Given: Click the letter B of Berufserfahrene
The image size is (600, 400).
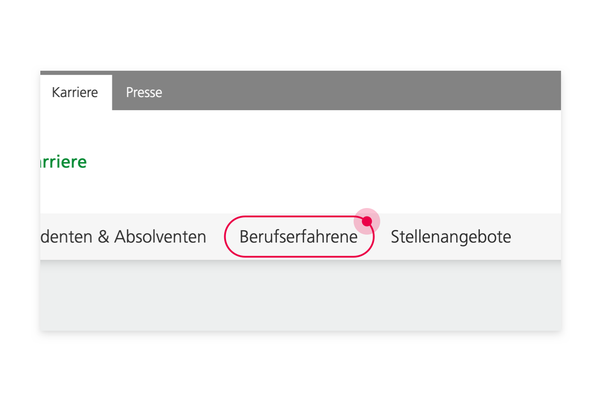Looking at the screenshot, I should click(x=244, y=237).
